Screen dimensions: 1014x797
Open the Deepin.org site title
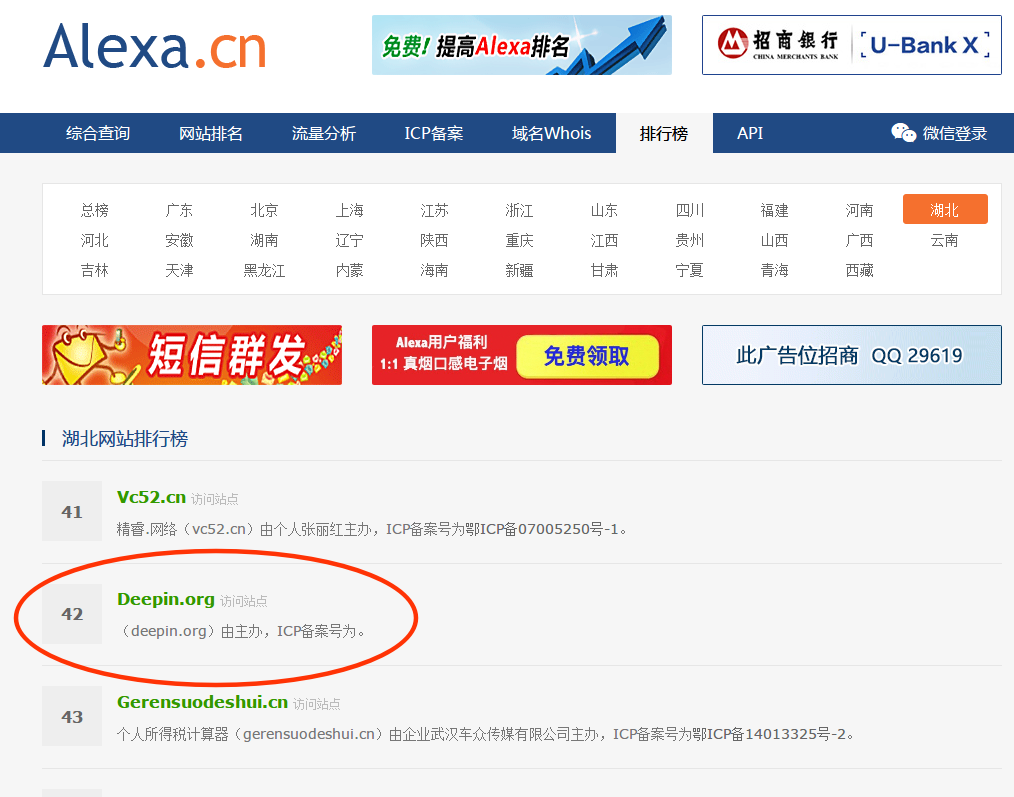coord(166,599)
